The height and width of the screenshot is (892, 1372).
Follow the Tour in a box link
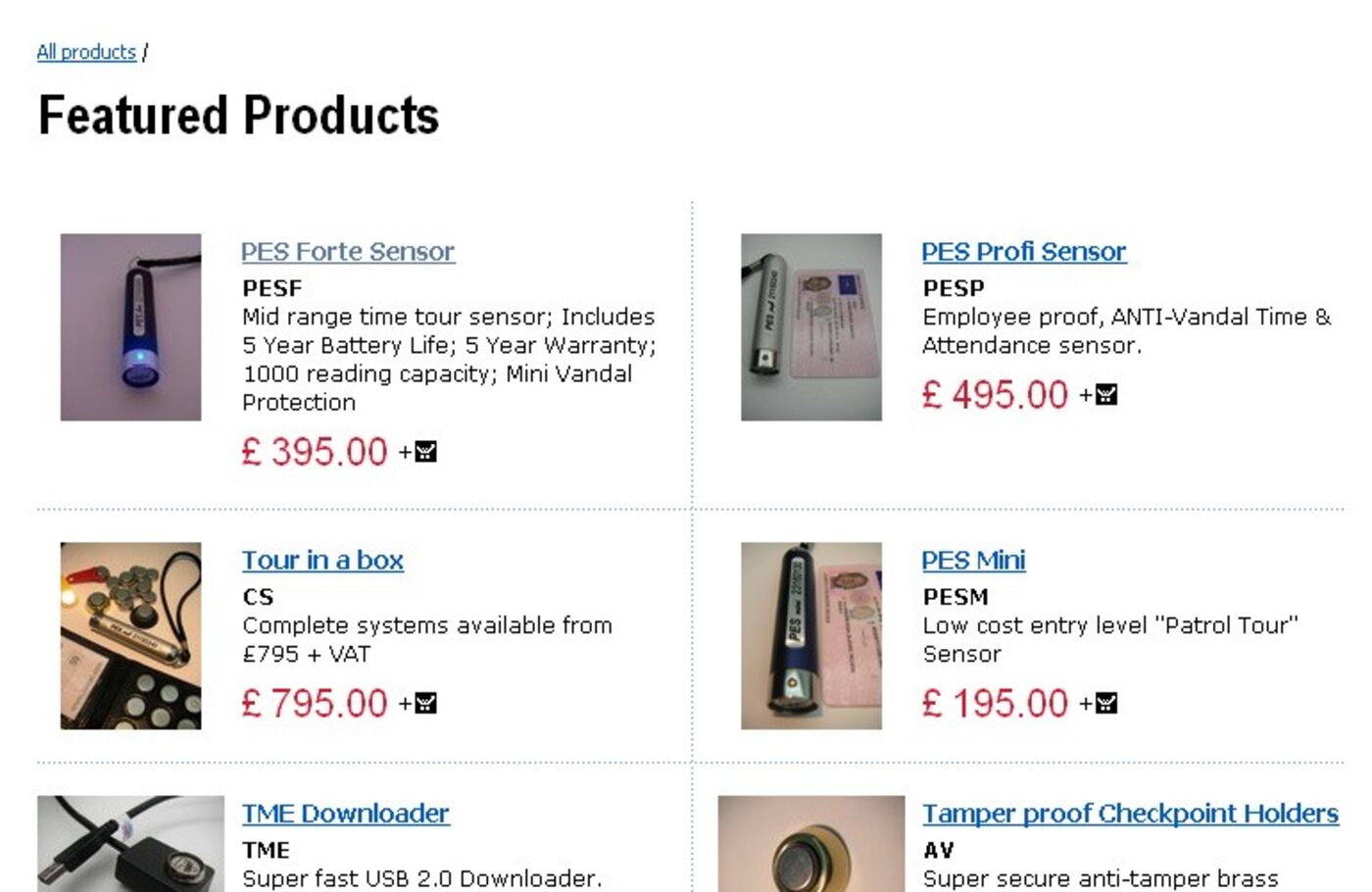[322, 561]
